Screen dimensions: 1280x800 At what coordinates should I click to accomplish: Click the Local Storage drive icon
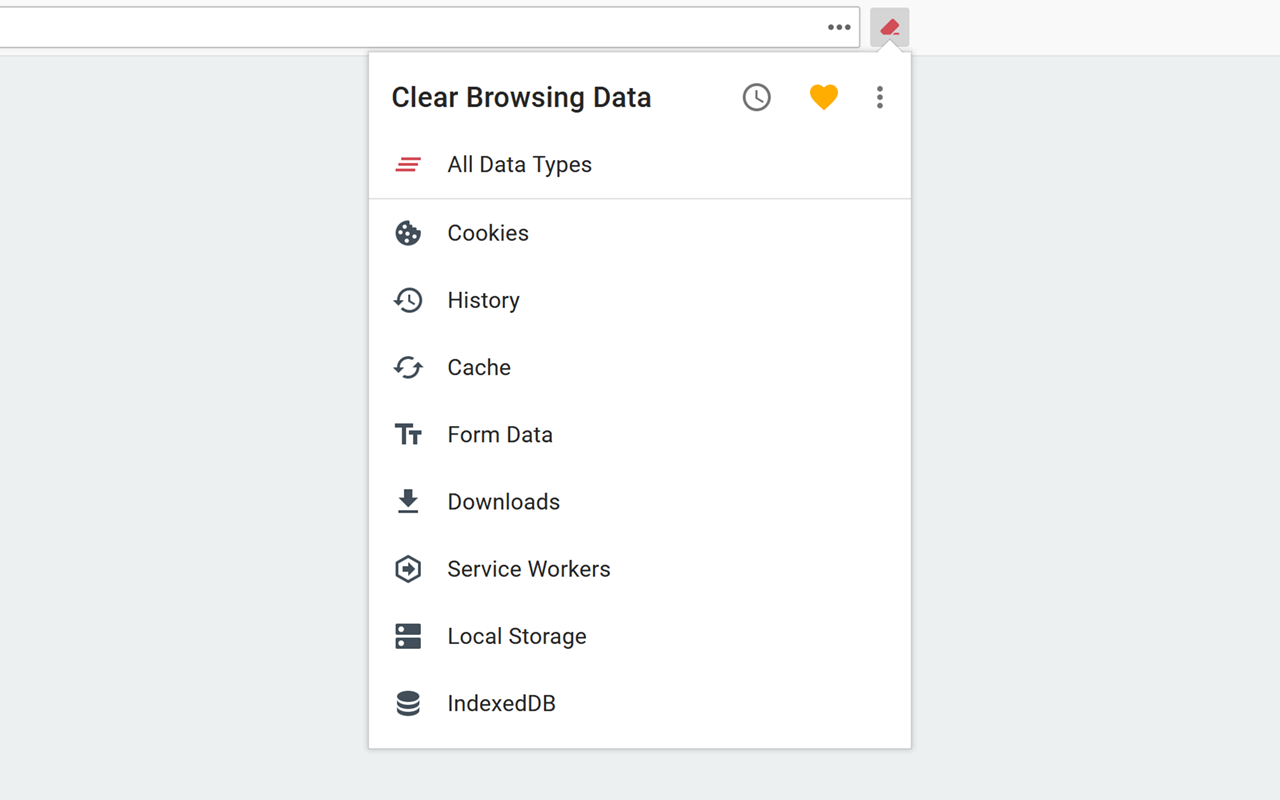[x=408, y=636]
